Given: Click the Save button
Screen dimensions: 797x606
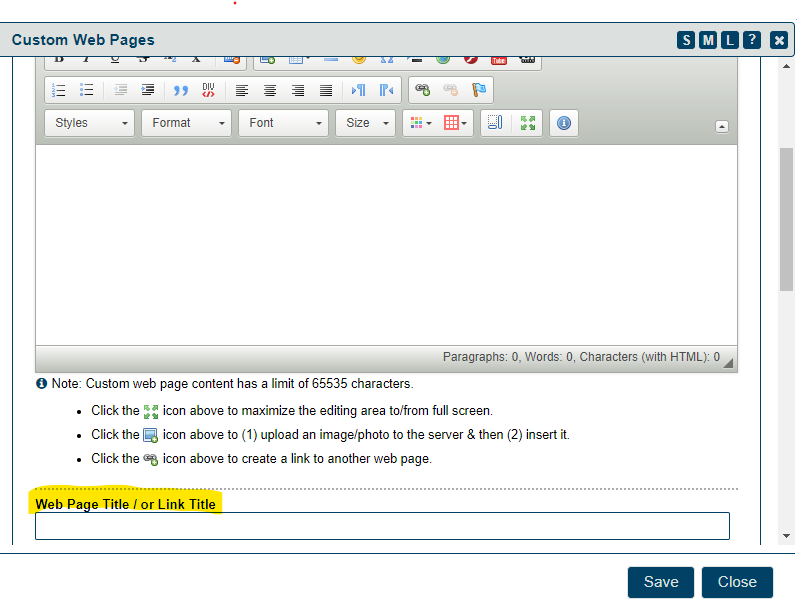Looking at the screenshot, I should [x=661, y=582].
